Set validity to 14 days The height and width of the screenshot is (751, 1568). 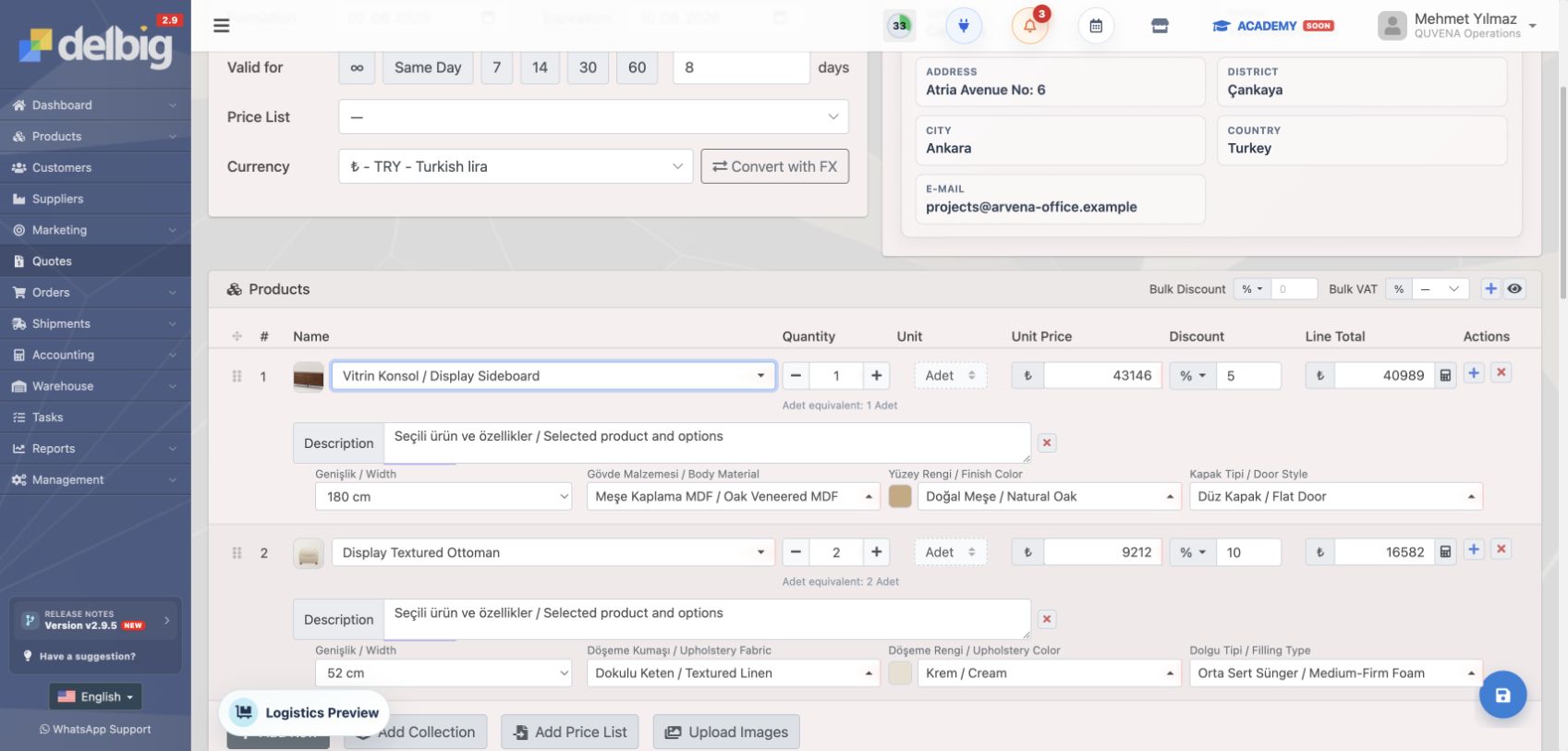coord(540,67)
